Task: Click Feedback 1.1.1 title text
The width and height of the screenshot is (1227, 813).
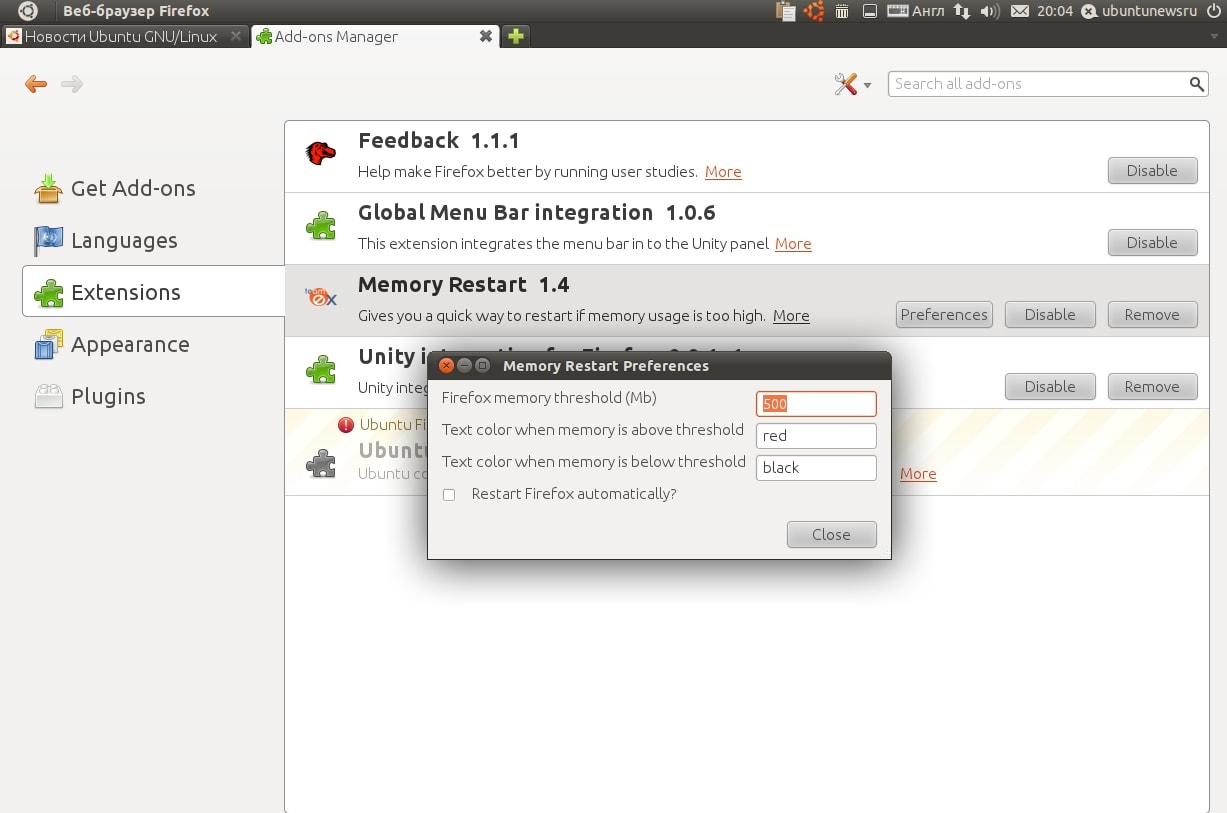Action: click(x=439, y=141)
